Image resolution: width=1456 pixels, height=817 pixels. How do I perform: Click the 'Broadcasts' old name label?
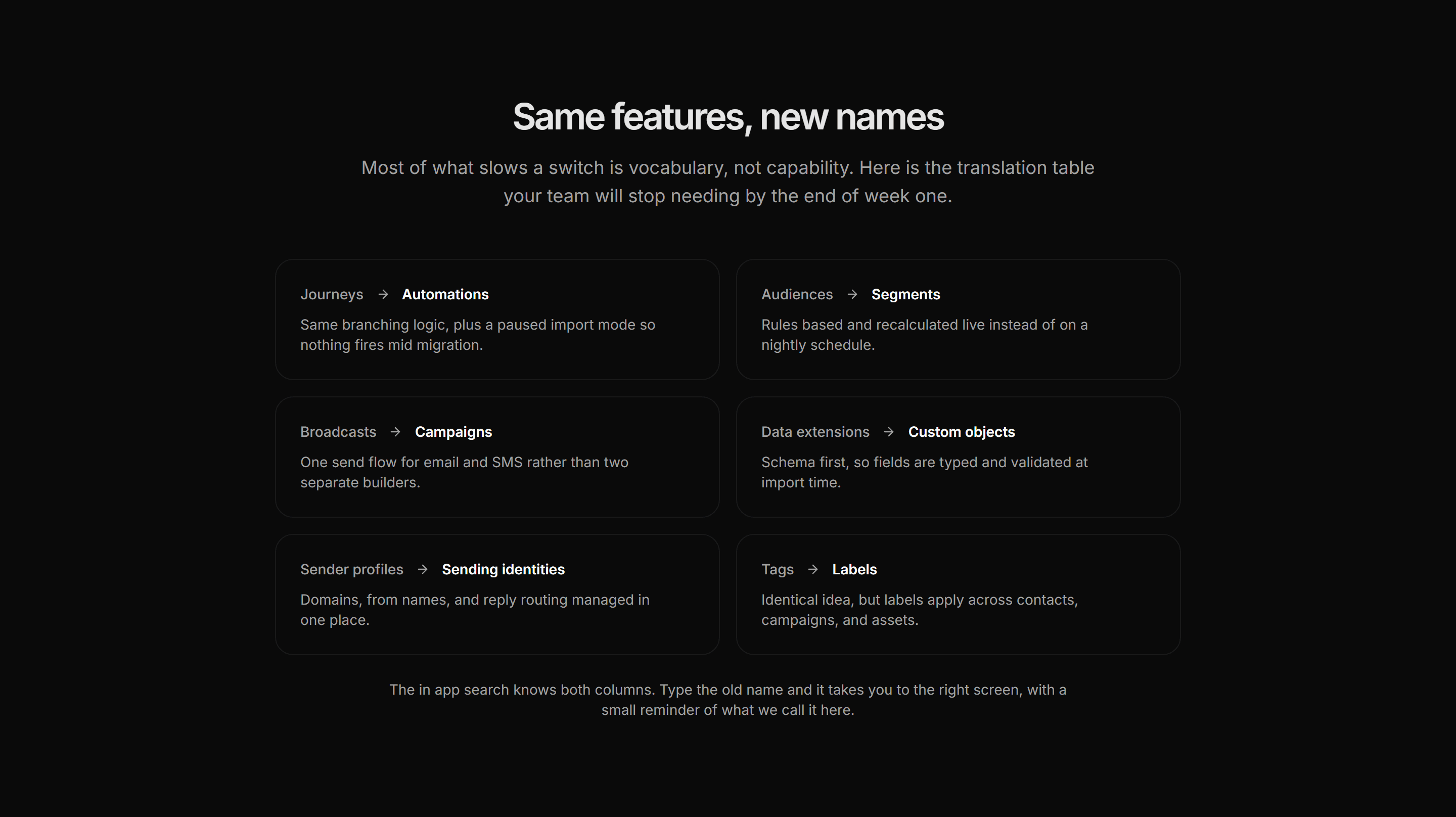[x=338, y=432]
